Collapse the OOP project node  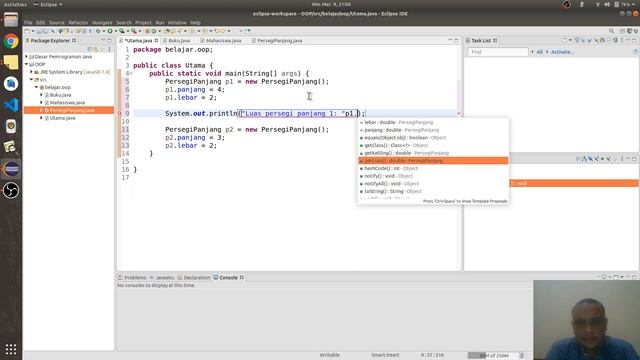[x=27, y=64]
